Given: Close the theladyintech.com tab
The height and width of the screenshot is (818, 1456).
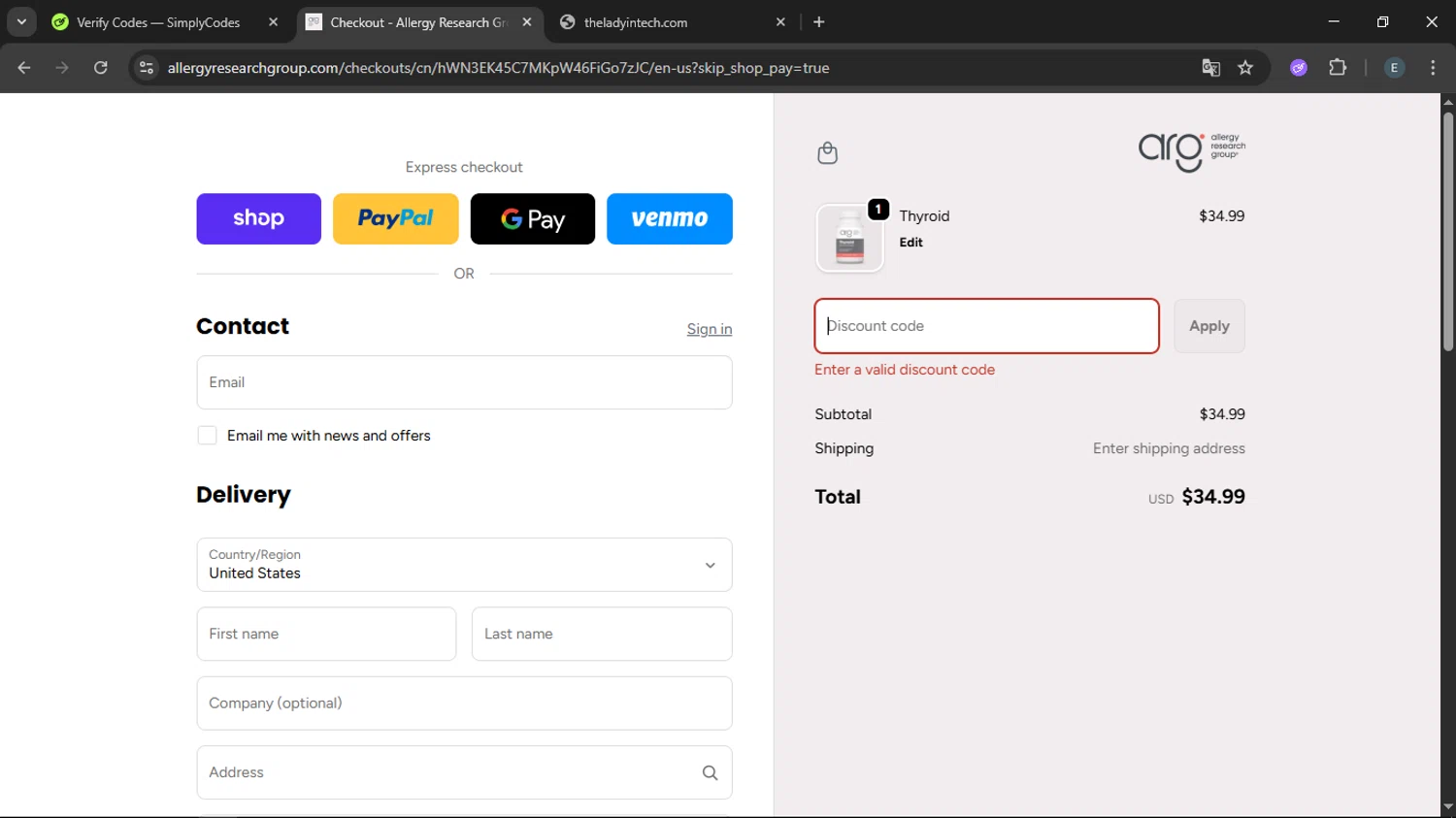Looking at the screenshot, I should coord(780,22).
